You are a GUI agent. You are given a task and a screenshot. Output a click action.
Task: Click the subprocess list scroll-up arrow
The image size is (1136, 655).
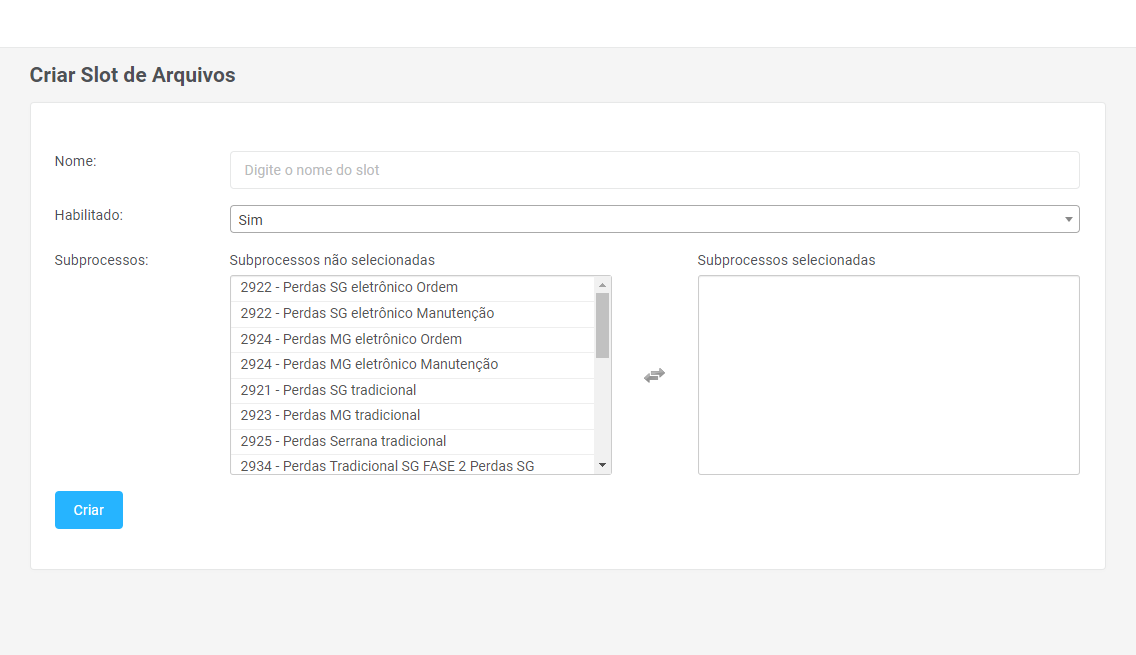pyautogui.click(x=602, y=285)
